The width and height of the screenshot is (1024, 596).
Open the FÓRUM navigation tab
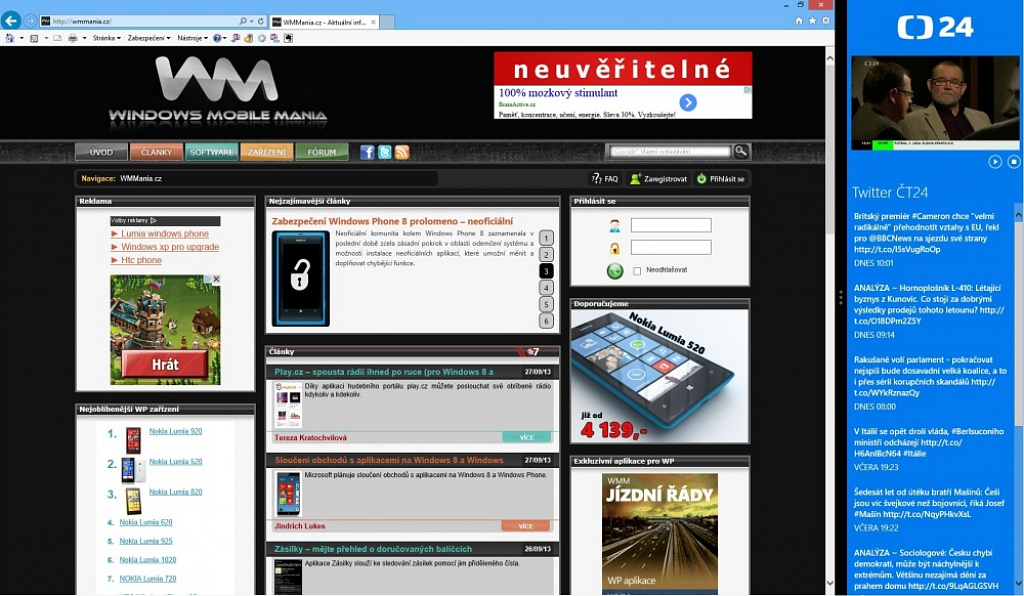pos(321,152)
